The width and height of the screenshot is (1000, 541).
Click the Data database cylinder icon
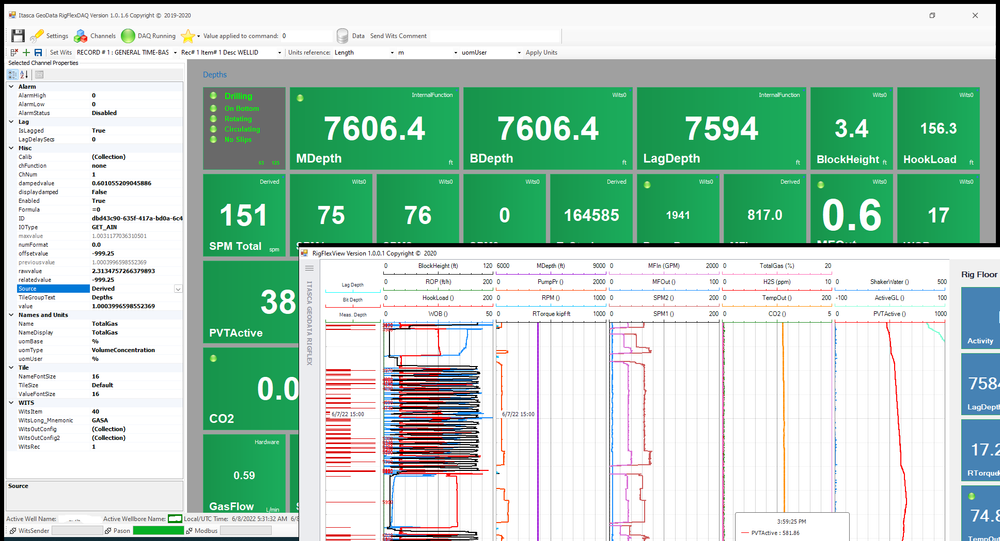pyautogui.click(x=342, y=36)
